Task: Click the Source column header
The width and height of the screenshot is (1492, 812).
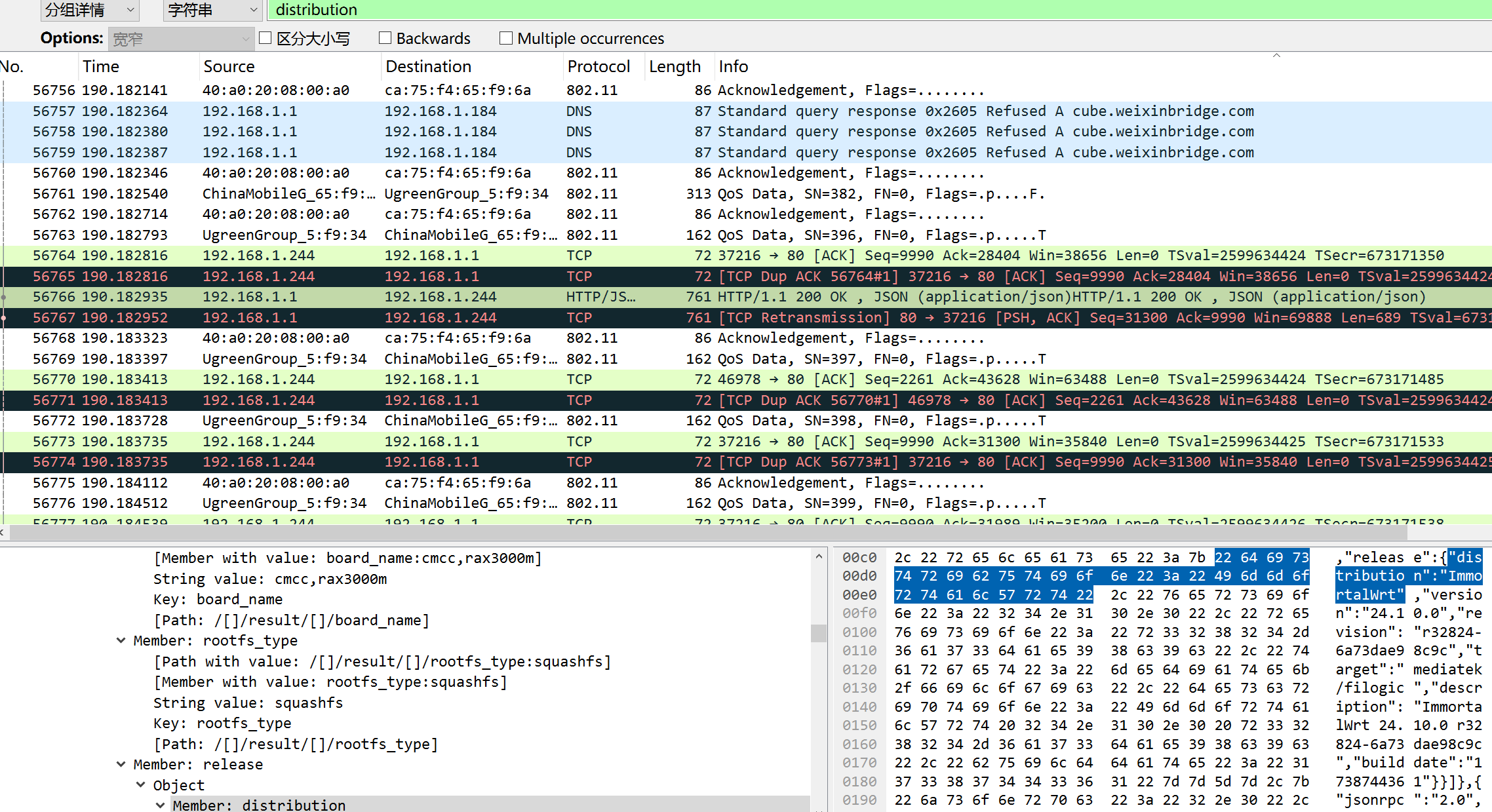Action: tap(228, 66)
